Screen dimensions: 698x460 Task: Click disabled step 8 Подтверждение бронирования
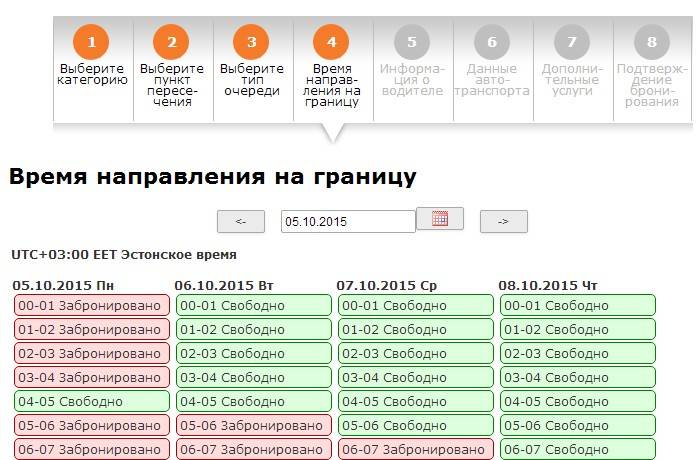[652, 70]
